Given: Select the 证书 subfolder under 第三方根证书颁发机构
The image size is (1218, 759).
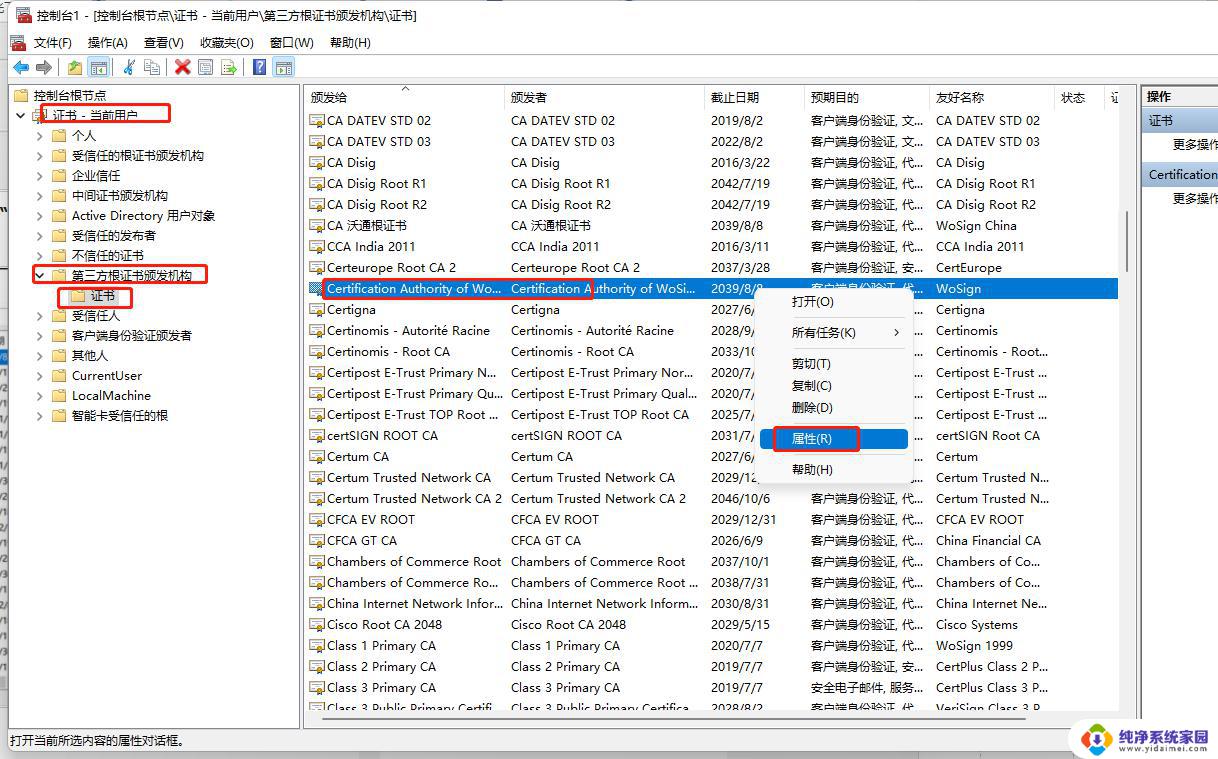Looking at the screenshot, I should pos(103,295).
